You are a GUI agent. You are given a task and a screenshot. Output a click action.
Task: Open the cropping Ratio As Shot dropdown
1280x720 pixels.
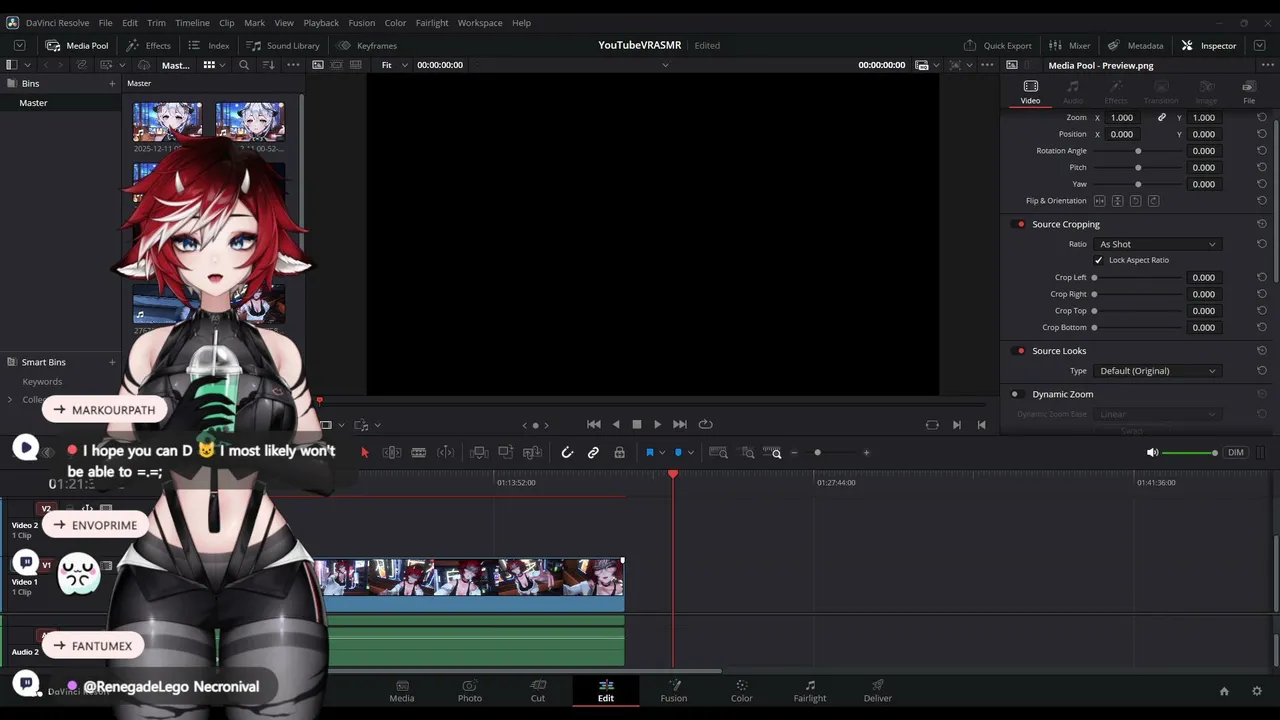1157,244
